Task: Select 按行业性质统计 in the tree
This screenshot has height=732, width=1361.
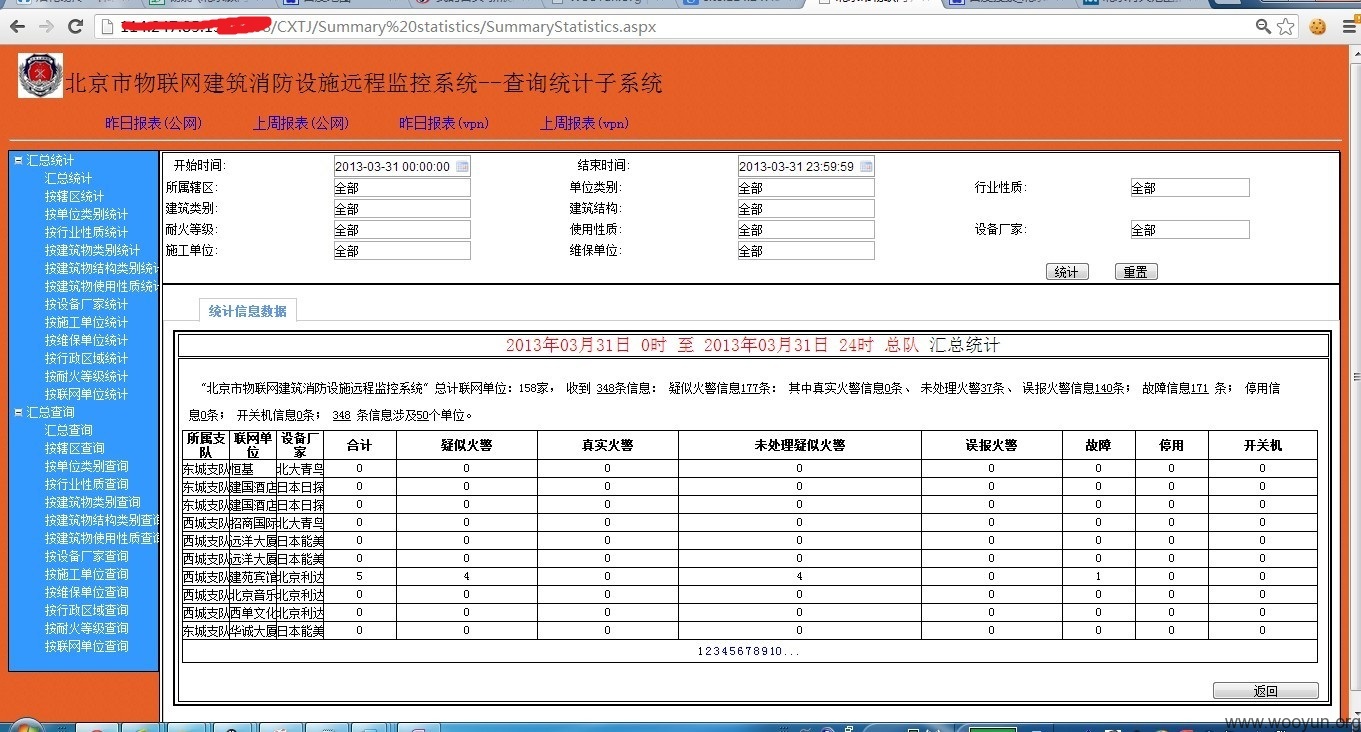Action: click(x=86, y=232)
